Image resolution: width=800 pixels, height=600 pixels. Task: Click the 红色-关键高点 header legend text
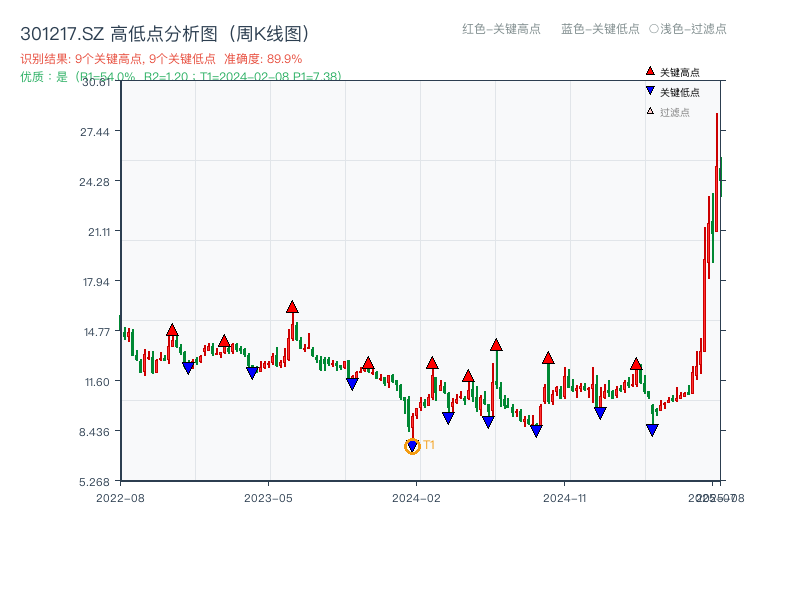(x=502, y=29)
